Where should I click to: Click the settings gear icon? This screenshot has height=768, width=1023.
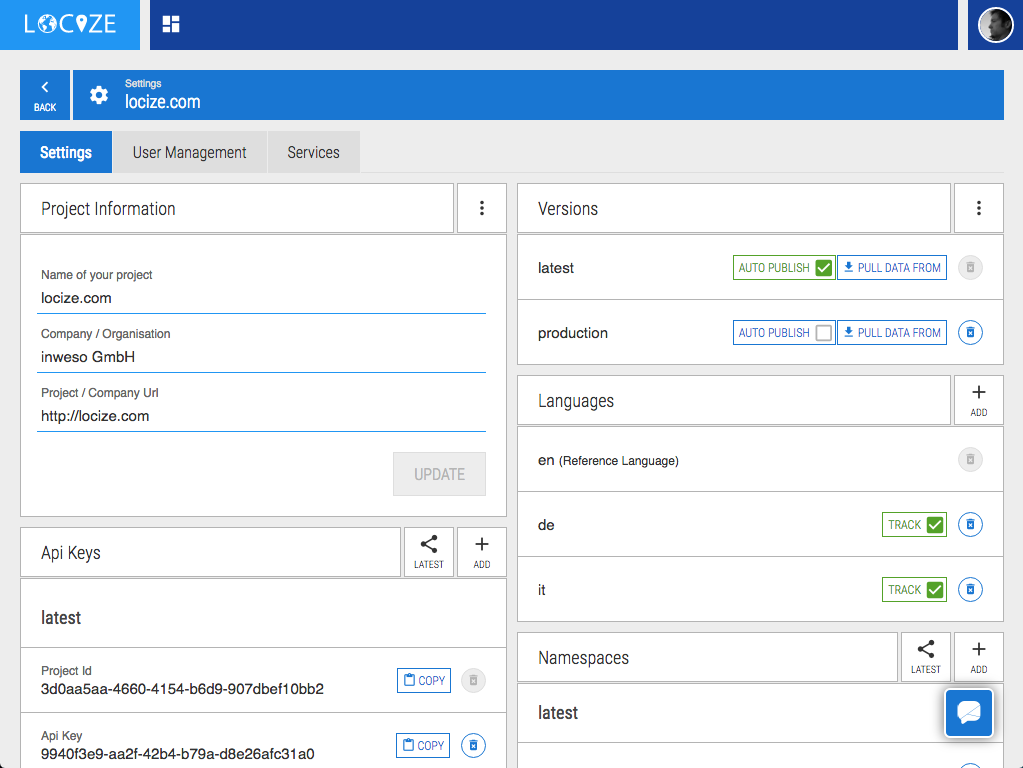pos(99,95)
